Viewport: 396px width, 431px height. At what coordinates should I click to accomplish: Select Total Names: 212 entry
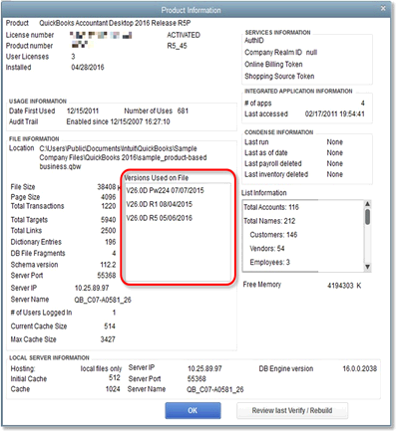269,221
